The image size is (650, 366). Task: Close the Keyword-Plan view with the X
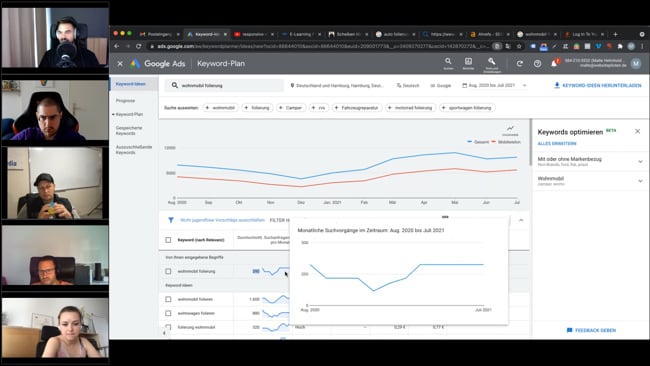(120, 63)
